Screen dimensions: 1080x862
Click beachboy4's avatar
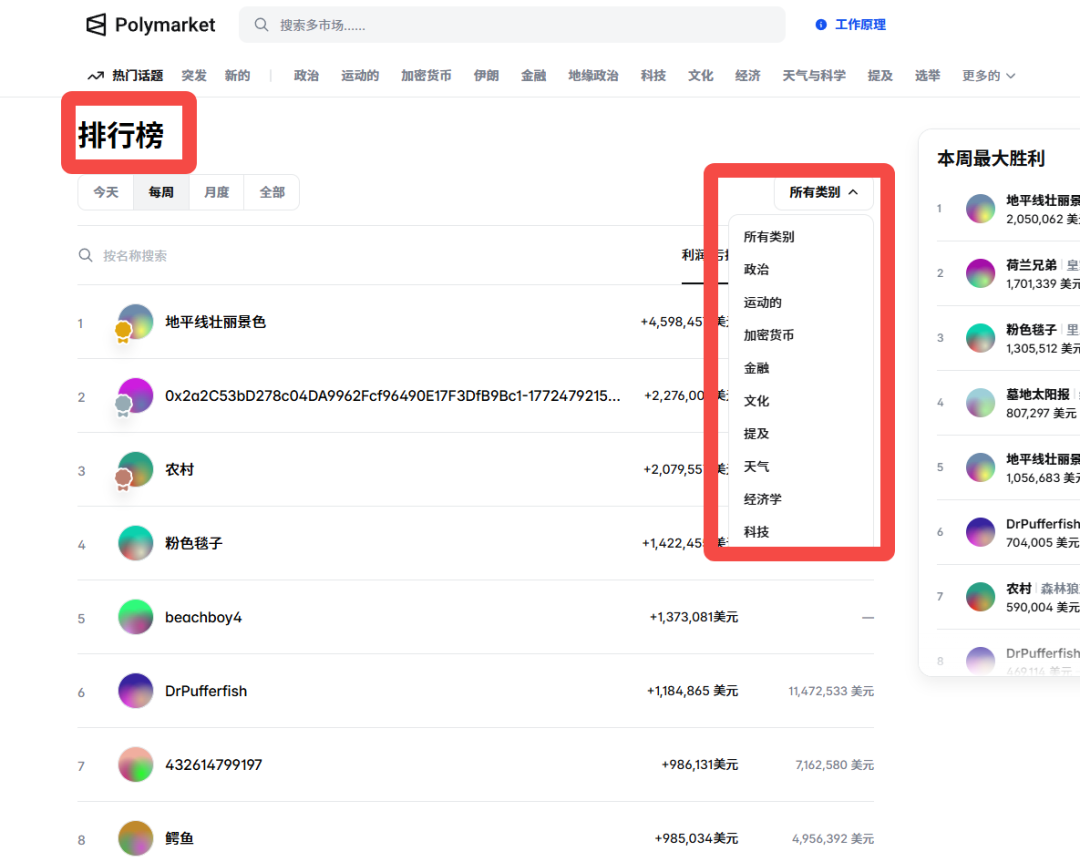tap(136, 617)
